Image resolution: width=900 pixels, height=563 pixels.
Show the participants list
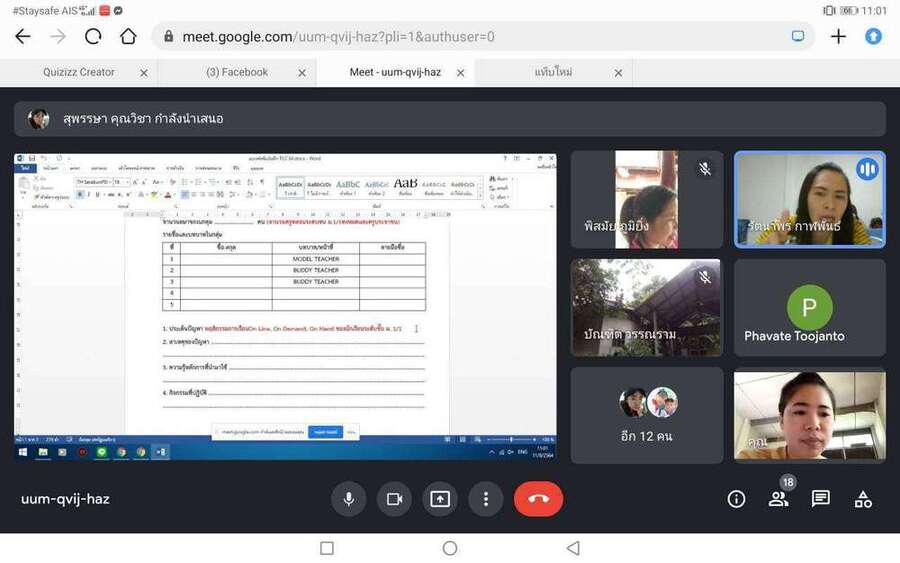[778, 499]
